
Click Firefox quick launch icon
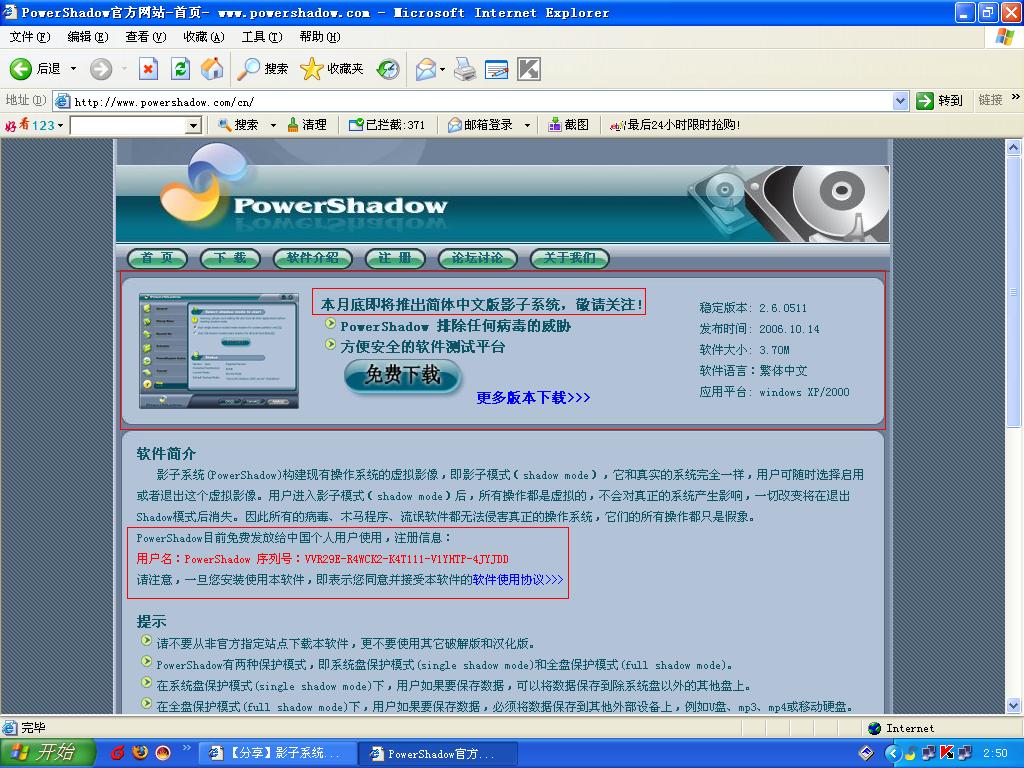click(x=140, y=753)
